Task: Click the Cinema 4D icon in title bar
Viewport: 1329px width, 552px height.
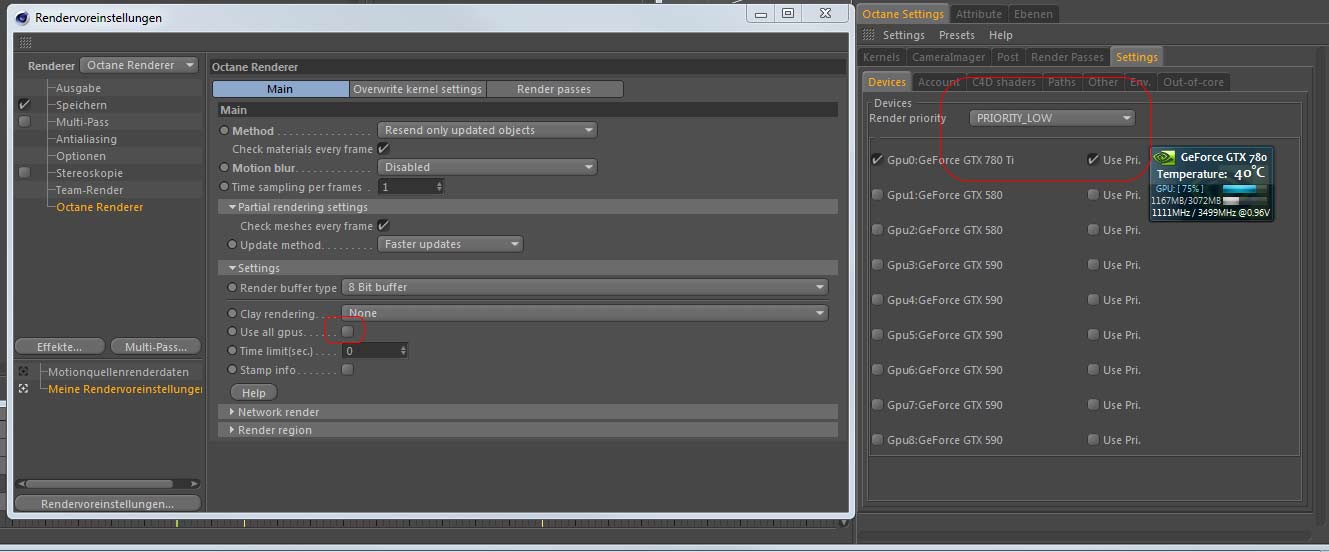Action: [22, 17]
